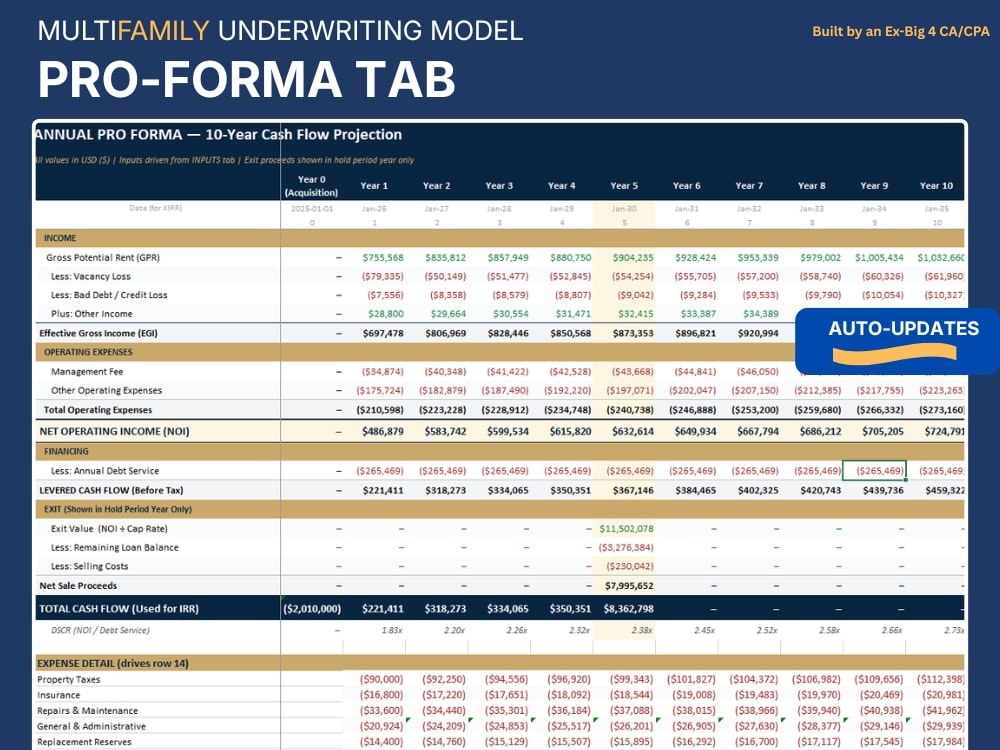
Task: Select the GPR value $755,568
Action: click(x=383, y=258)
